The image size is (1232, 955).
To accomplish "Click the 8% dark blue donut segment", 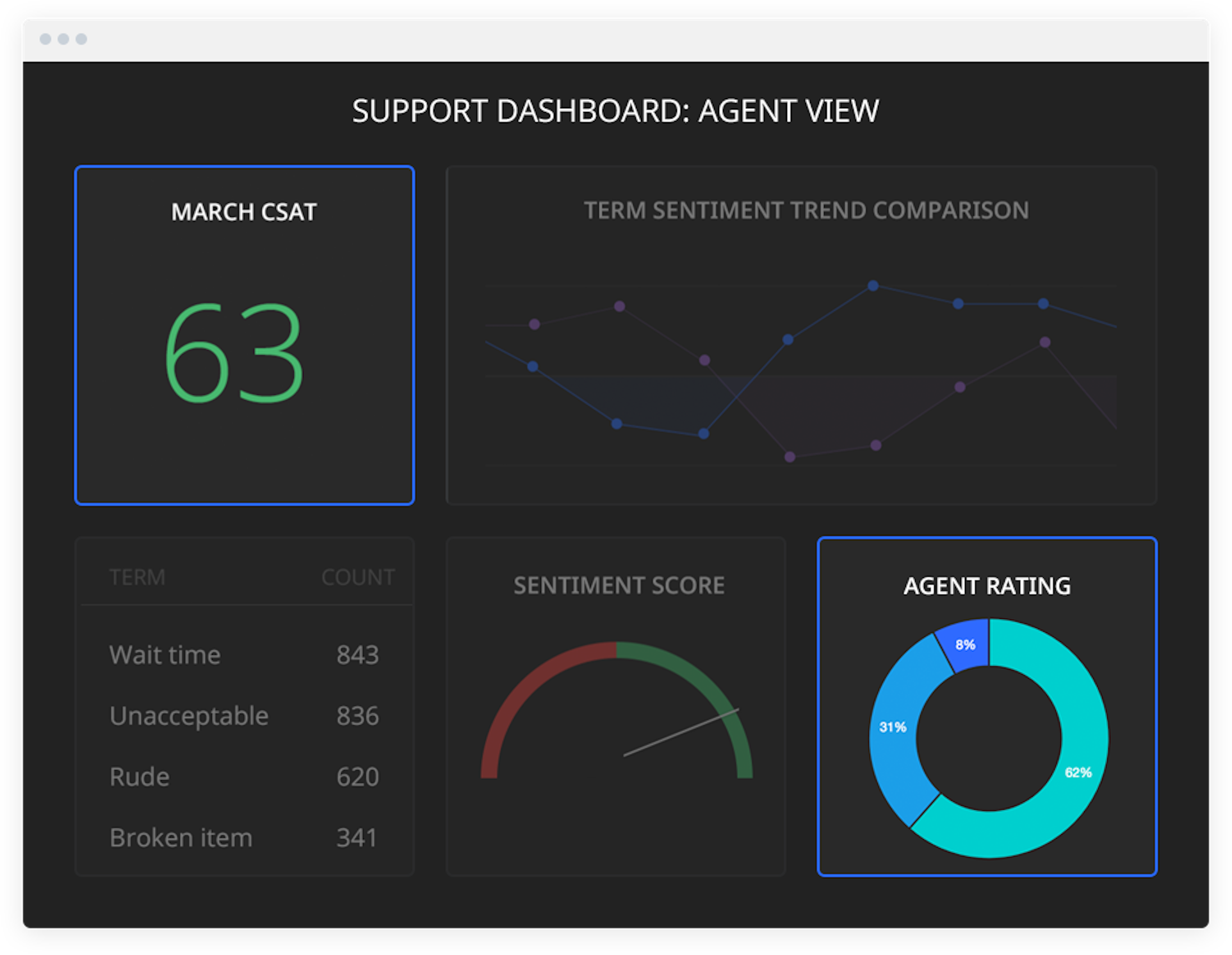I will 966,645.
